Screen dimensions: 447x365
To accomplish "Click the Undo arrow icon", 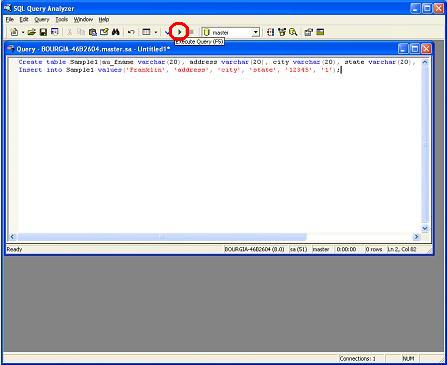I will [131, 32].
